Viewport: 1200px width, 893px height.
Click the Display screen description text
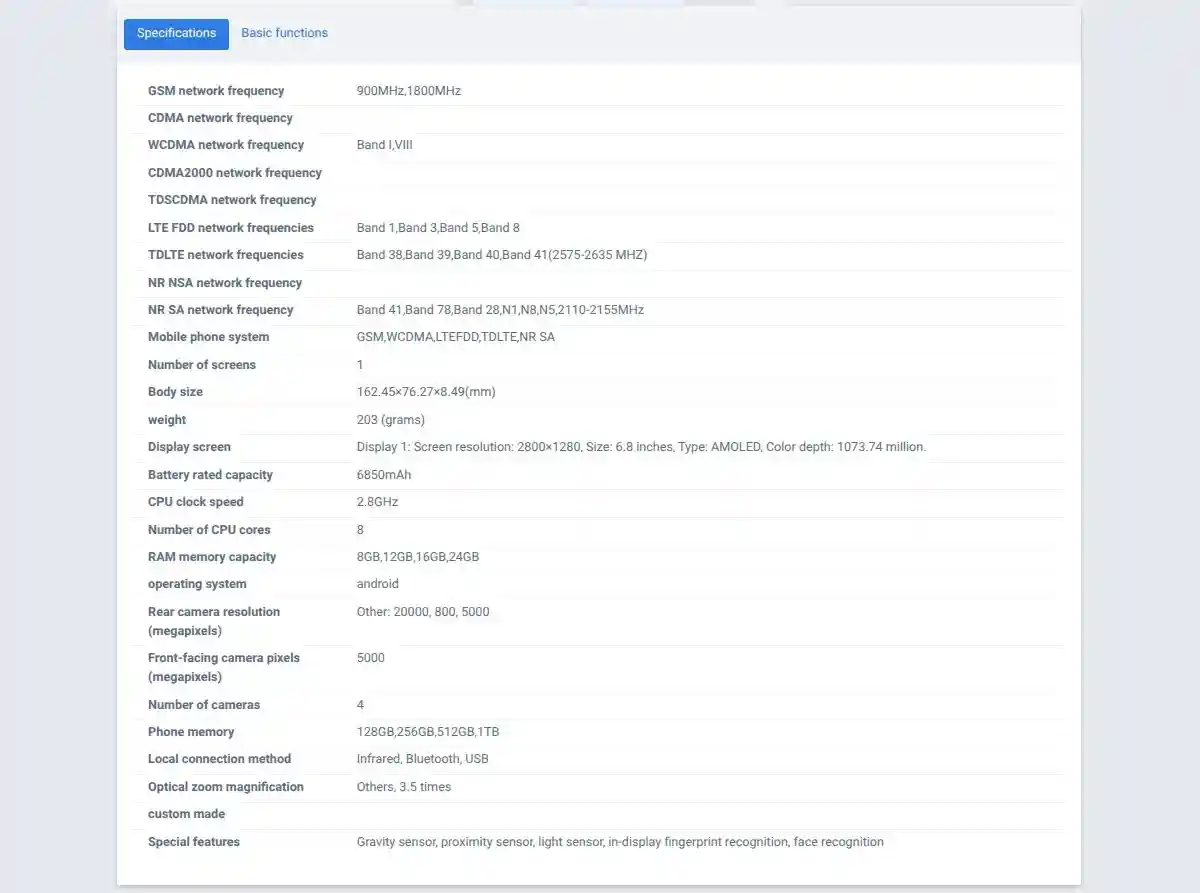641,447
